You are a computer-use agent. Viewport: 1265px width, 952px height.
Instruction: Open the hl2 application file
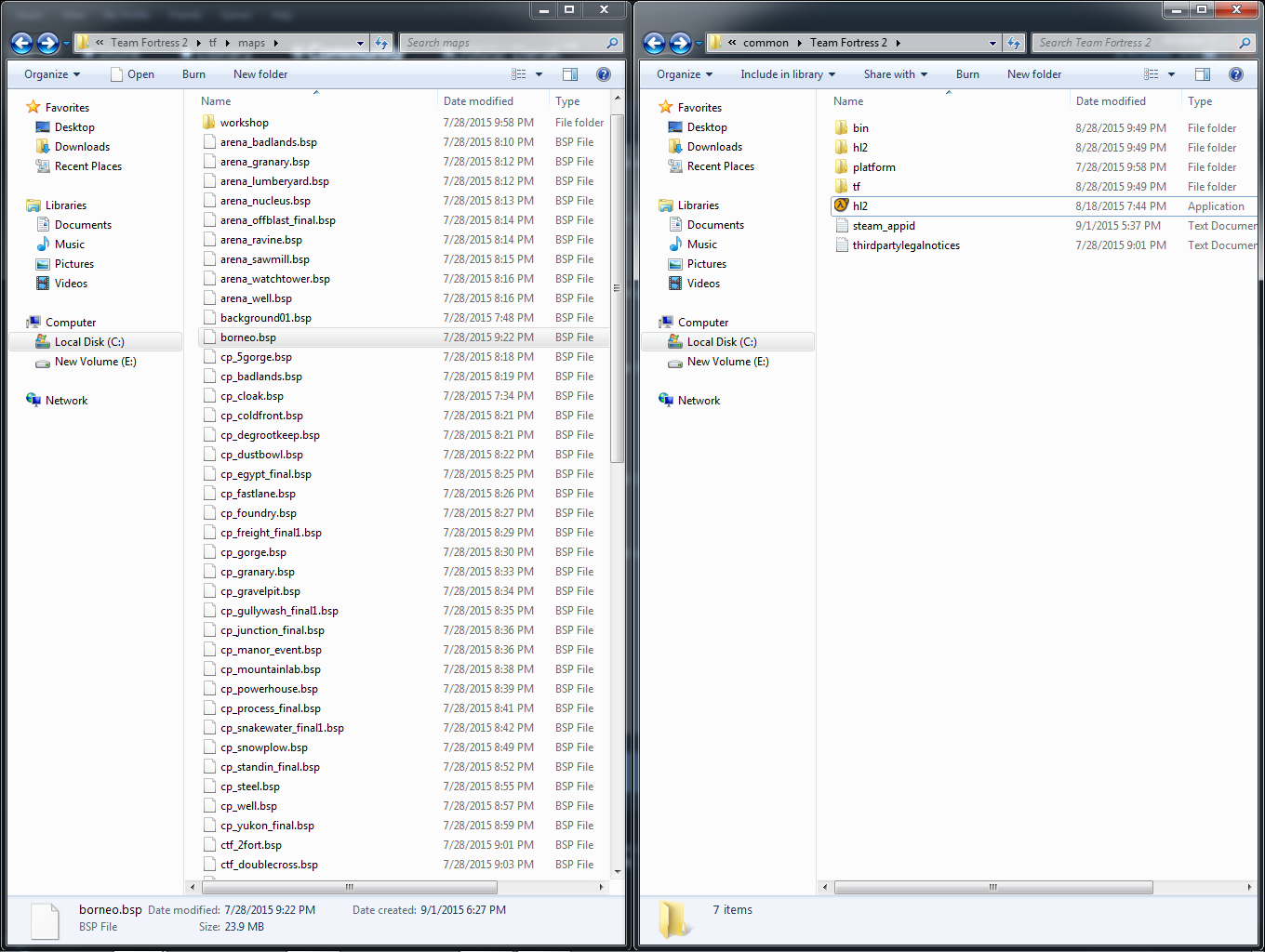(x=860, y=206)
